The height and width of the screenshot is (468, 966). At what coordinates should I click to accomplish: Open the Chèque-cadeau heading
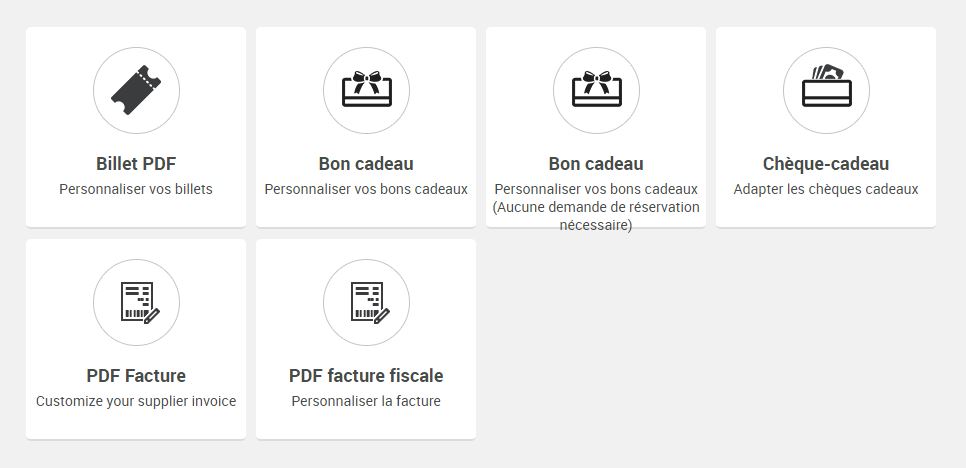point(826,164)
